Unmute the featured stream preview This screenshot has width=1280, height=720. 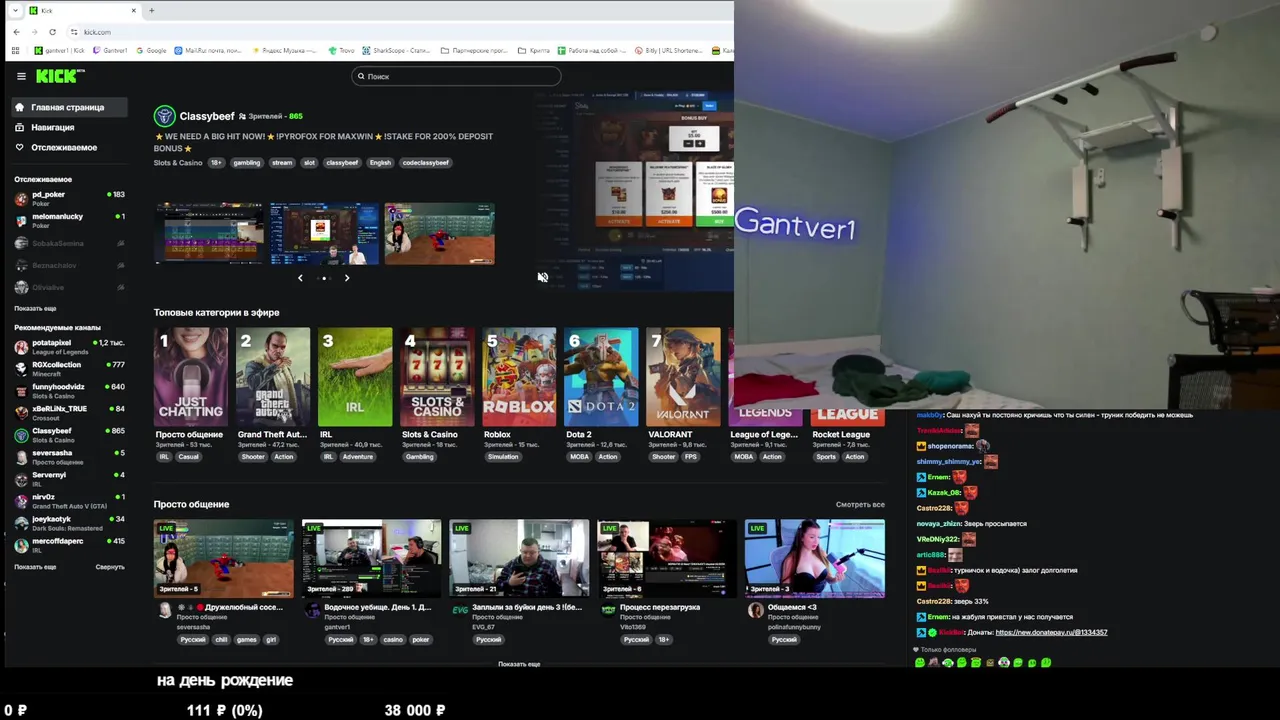click(x=542, y=277)
